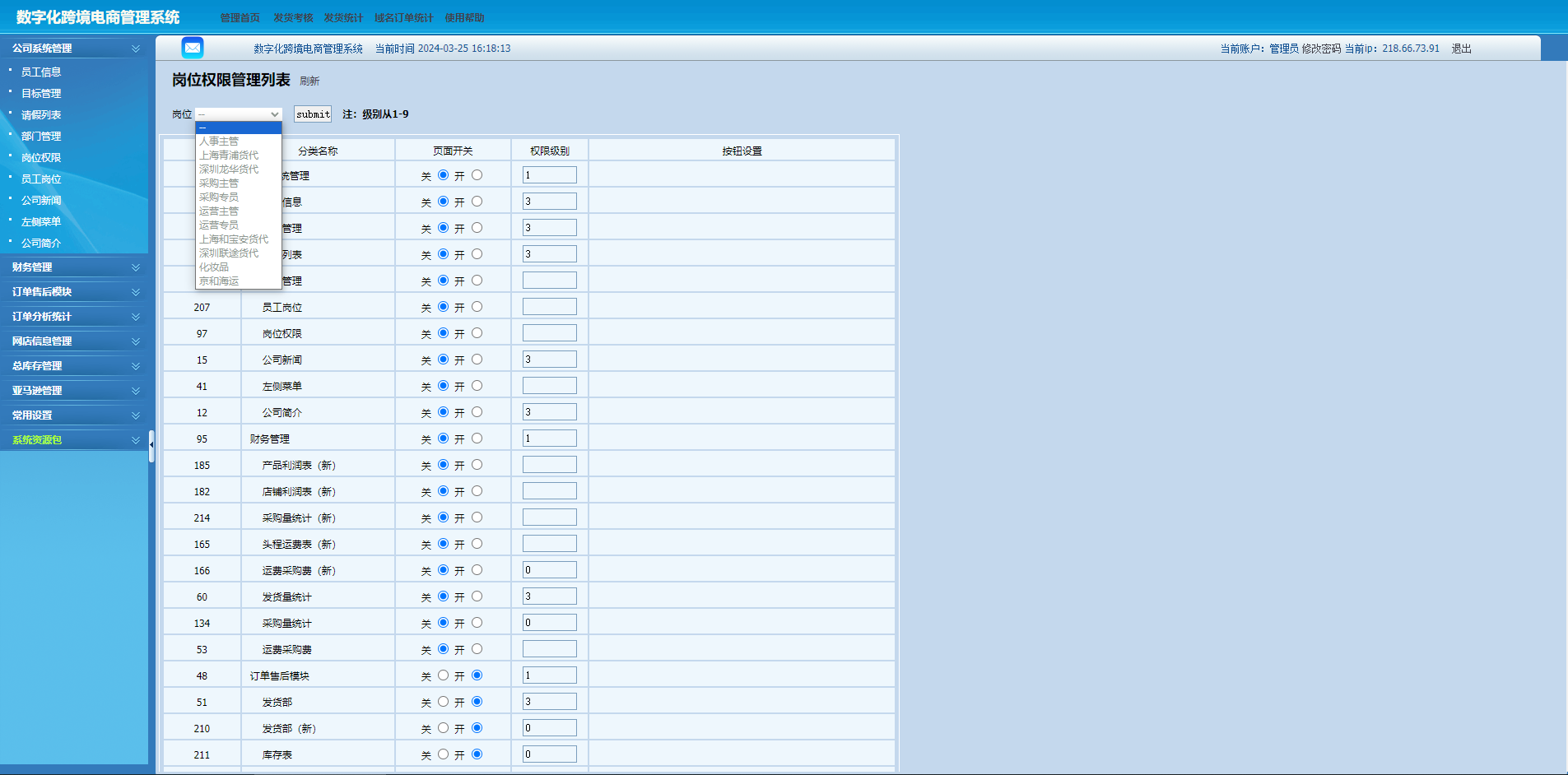Screen dimensions: 1568x775
Task: Click the 总库存管理 chevron icon
Action: (136, 366)
